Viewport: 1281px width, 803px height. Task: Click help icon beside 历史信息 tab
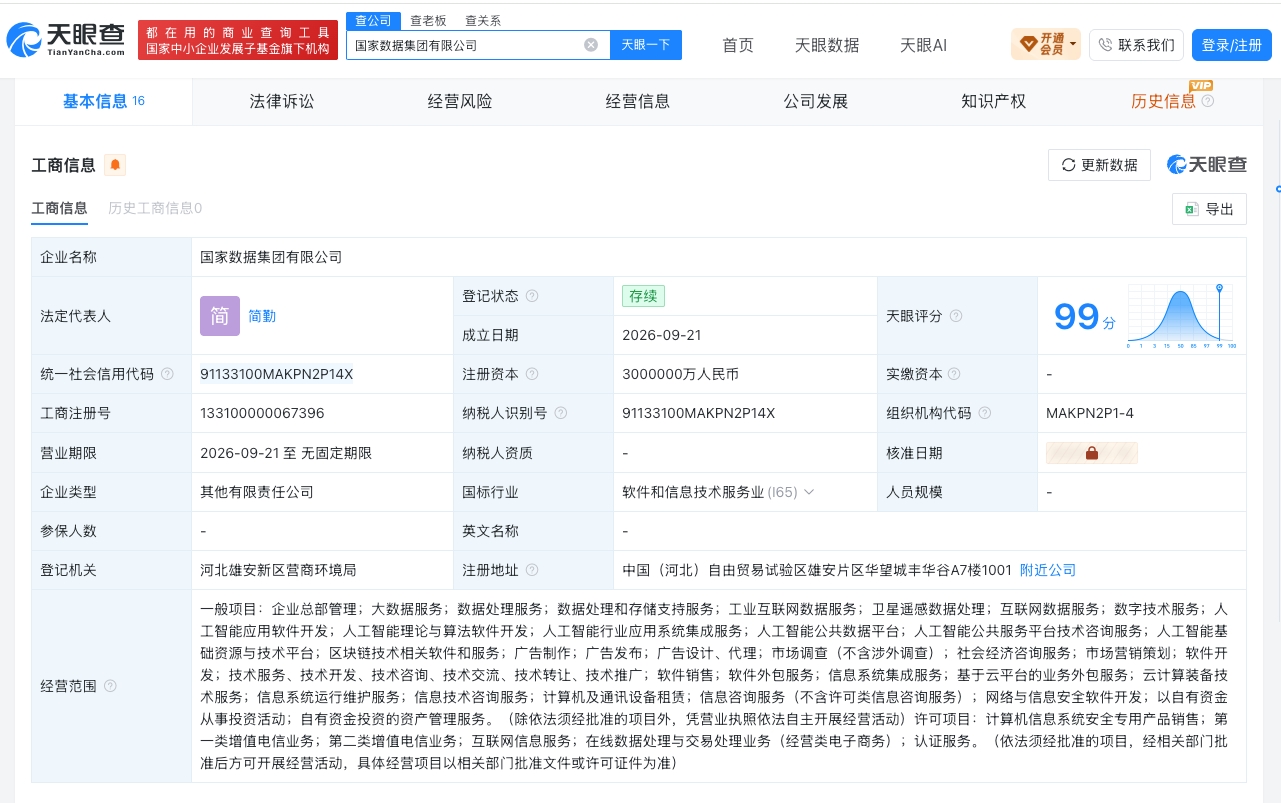[1208, 101]
